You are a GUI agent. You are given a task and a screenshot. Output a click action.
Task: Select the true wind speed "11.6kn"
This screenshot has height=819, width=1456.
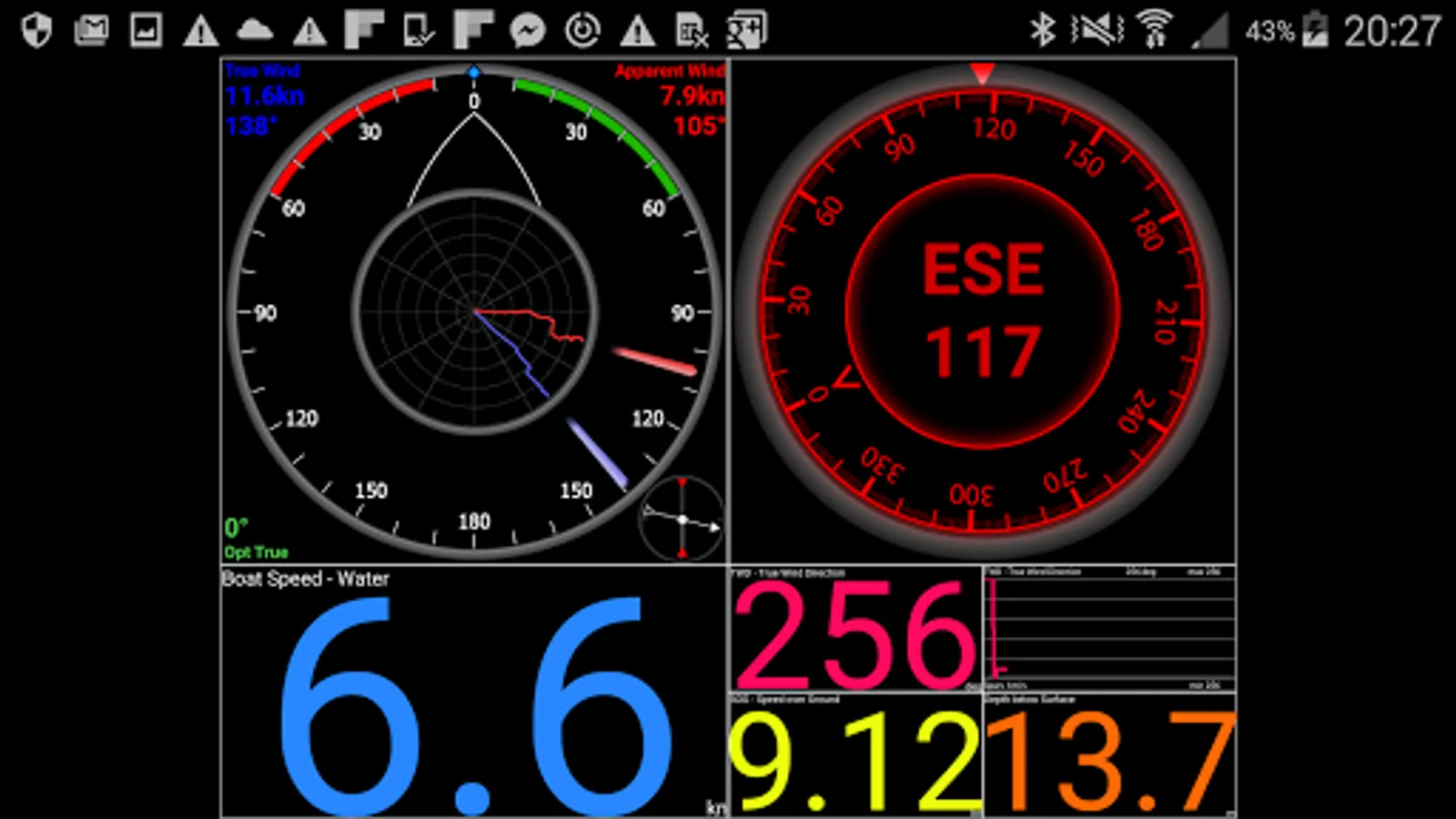265,96
